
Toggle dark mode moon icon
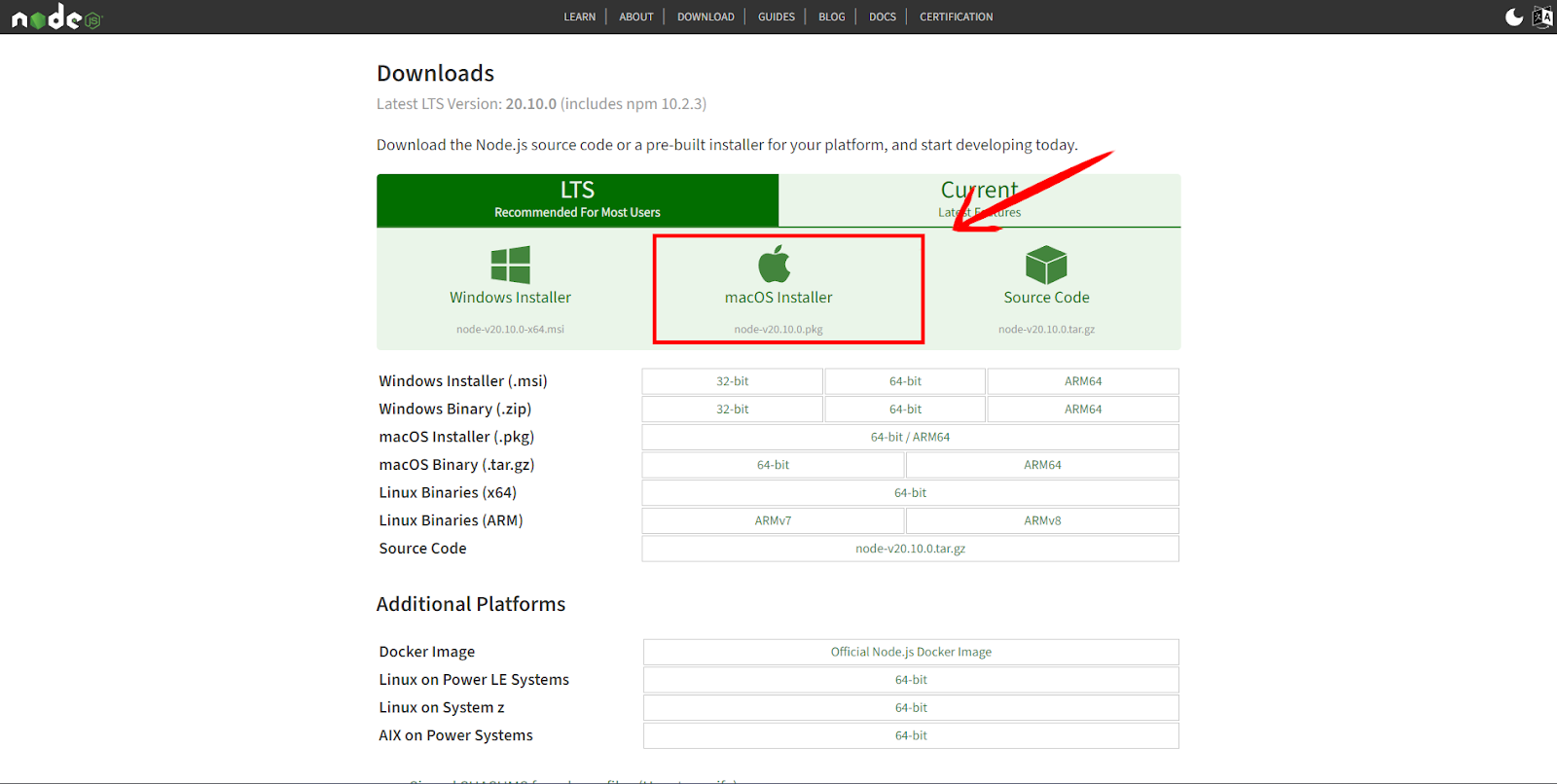coord(1514,17)
